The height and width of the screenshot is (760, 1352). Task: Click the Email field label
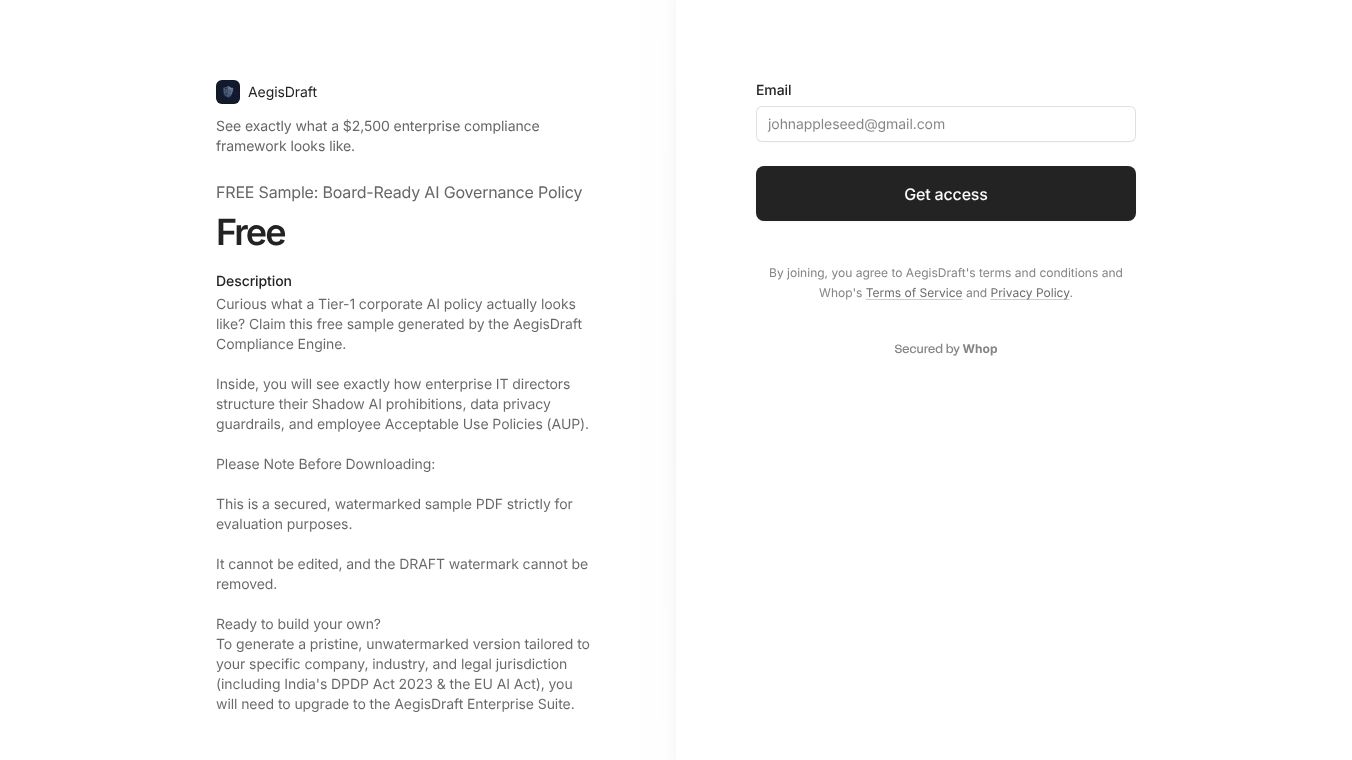(x=774, y=90)
